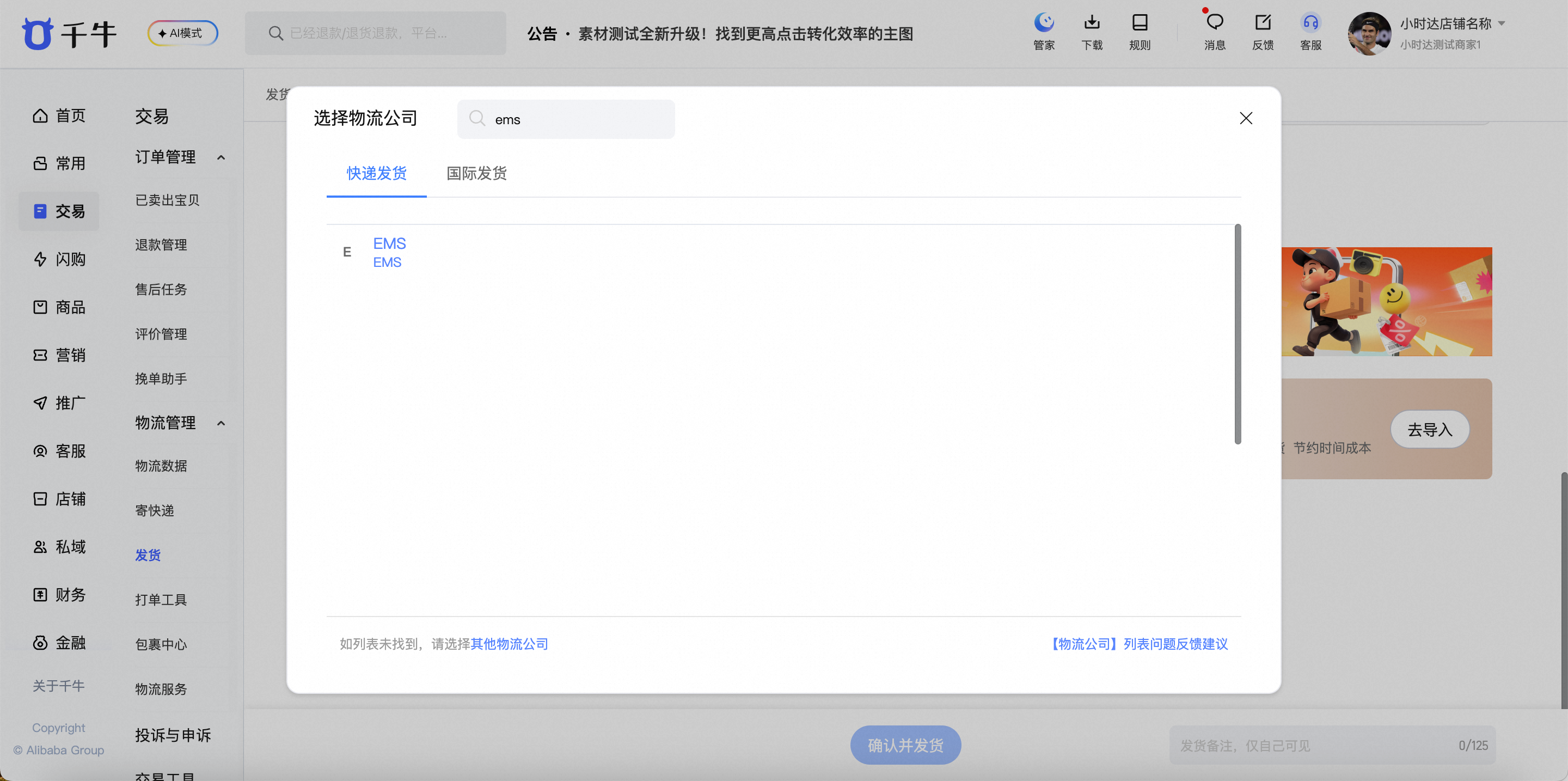Select the EMS logistics company result
This screenshot has height=781, width=1568.
pos(390,252)
